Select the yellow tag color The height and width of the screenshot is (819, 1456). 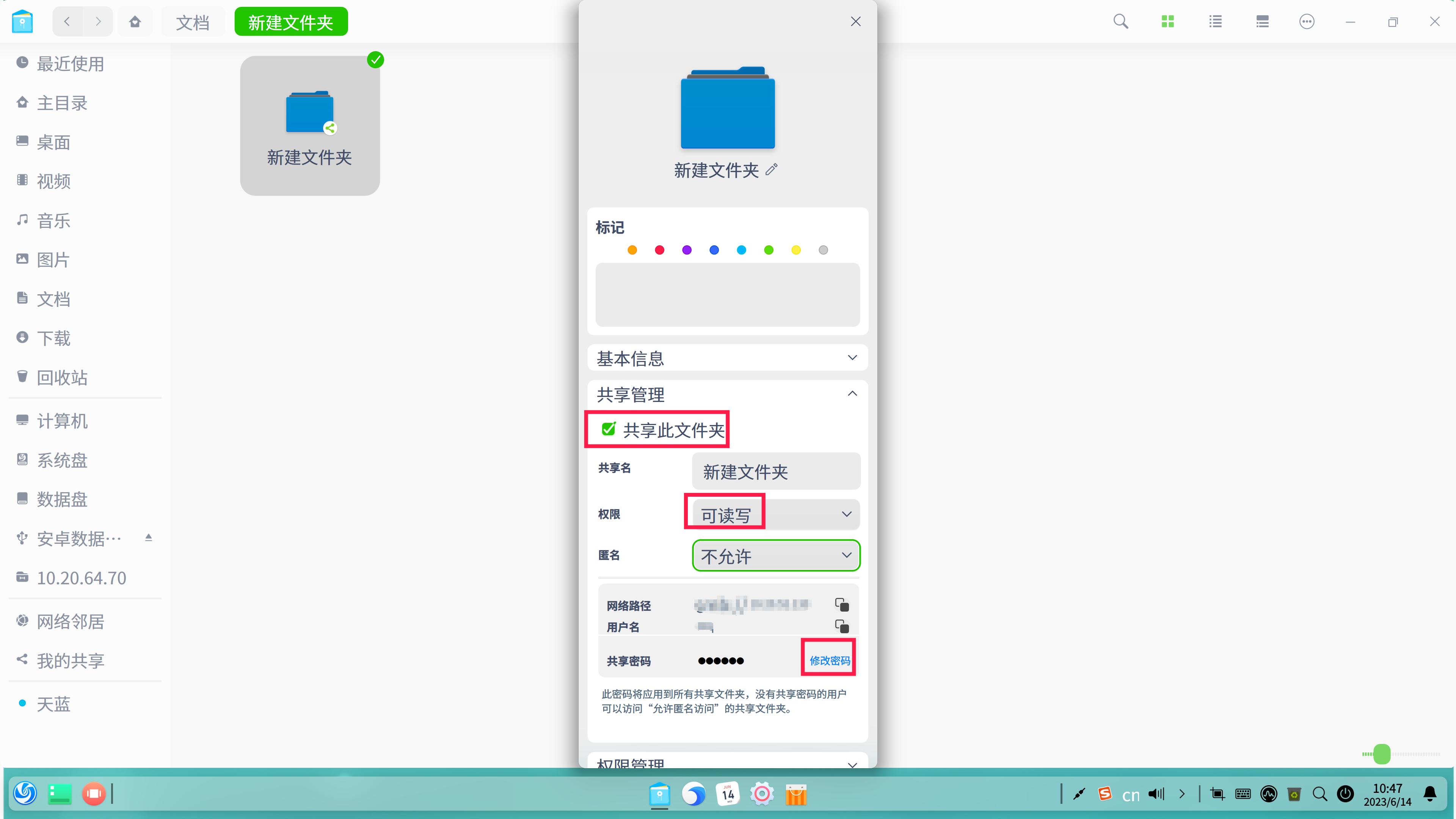click(796, 250)
